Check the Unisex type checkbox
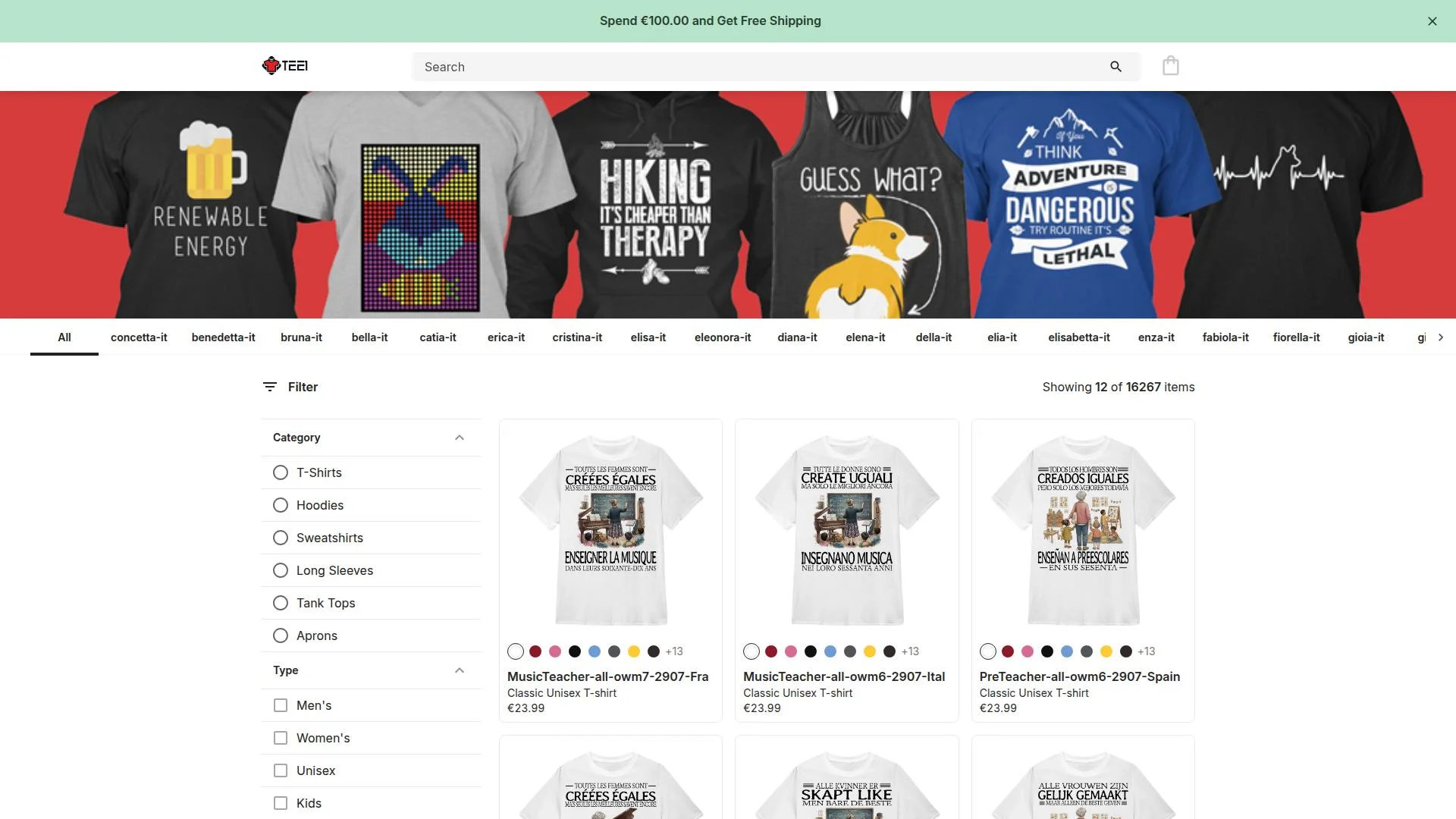This screenshot has width=1456, height=819. [x=281, y=770]
